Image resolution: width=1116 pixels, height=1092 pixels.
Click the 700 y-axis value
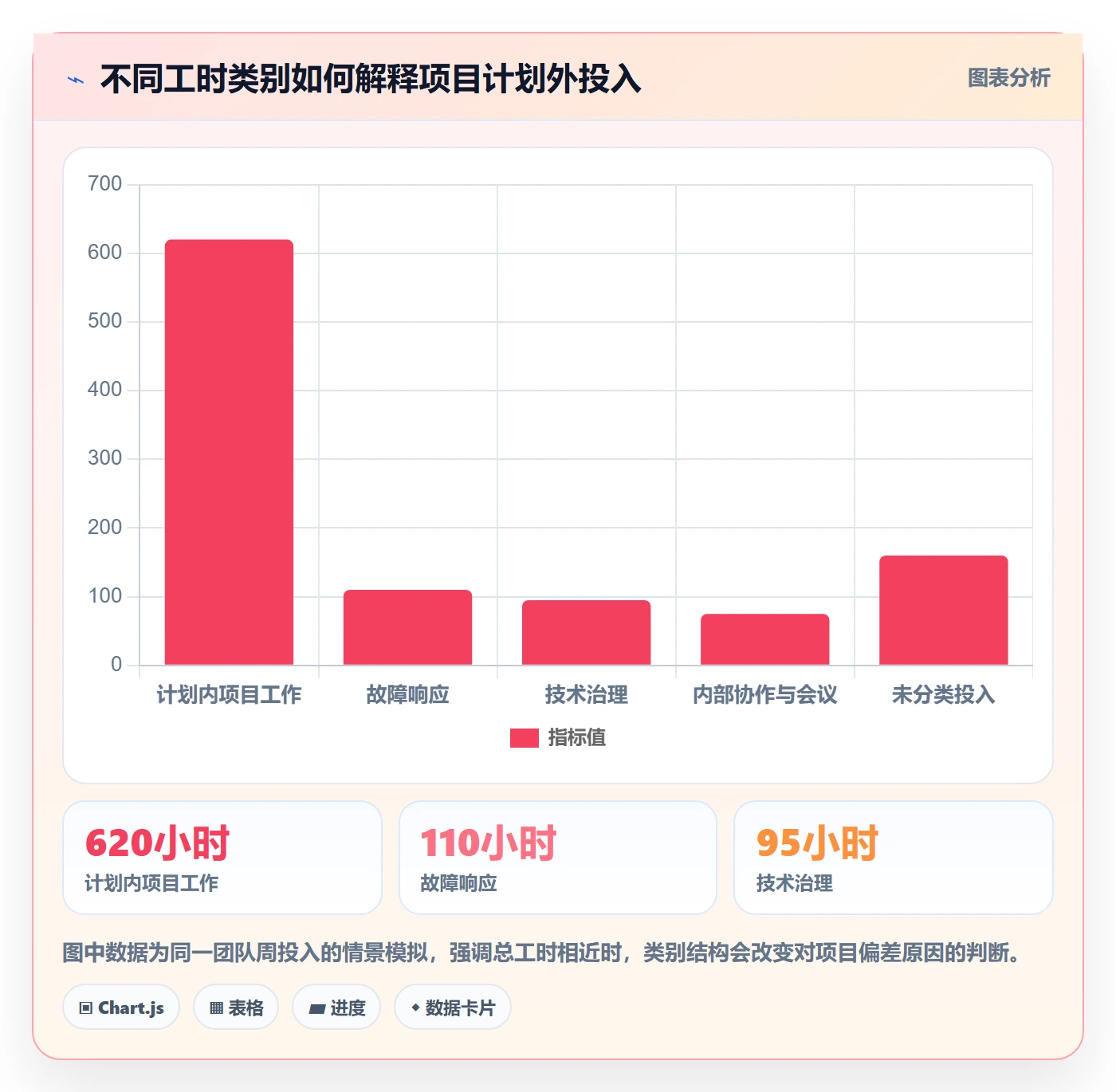(104, 184)
